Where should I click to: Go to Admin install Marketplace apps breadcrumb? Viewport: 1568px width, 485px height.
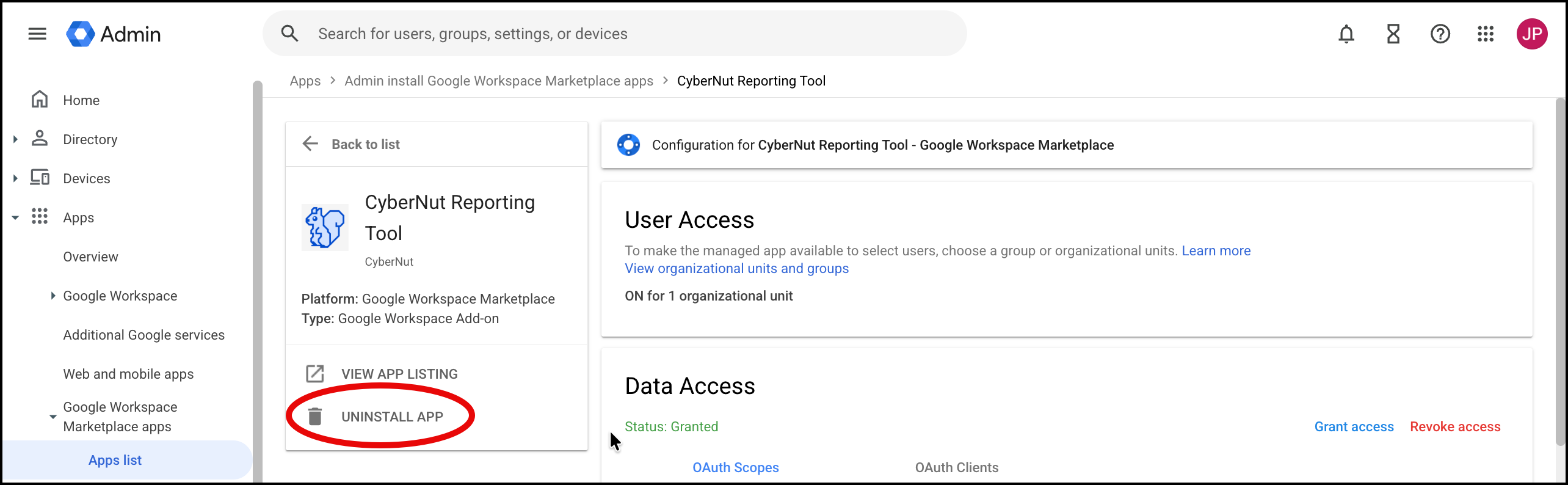point(499,81)
